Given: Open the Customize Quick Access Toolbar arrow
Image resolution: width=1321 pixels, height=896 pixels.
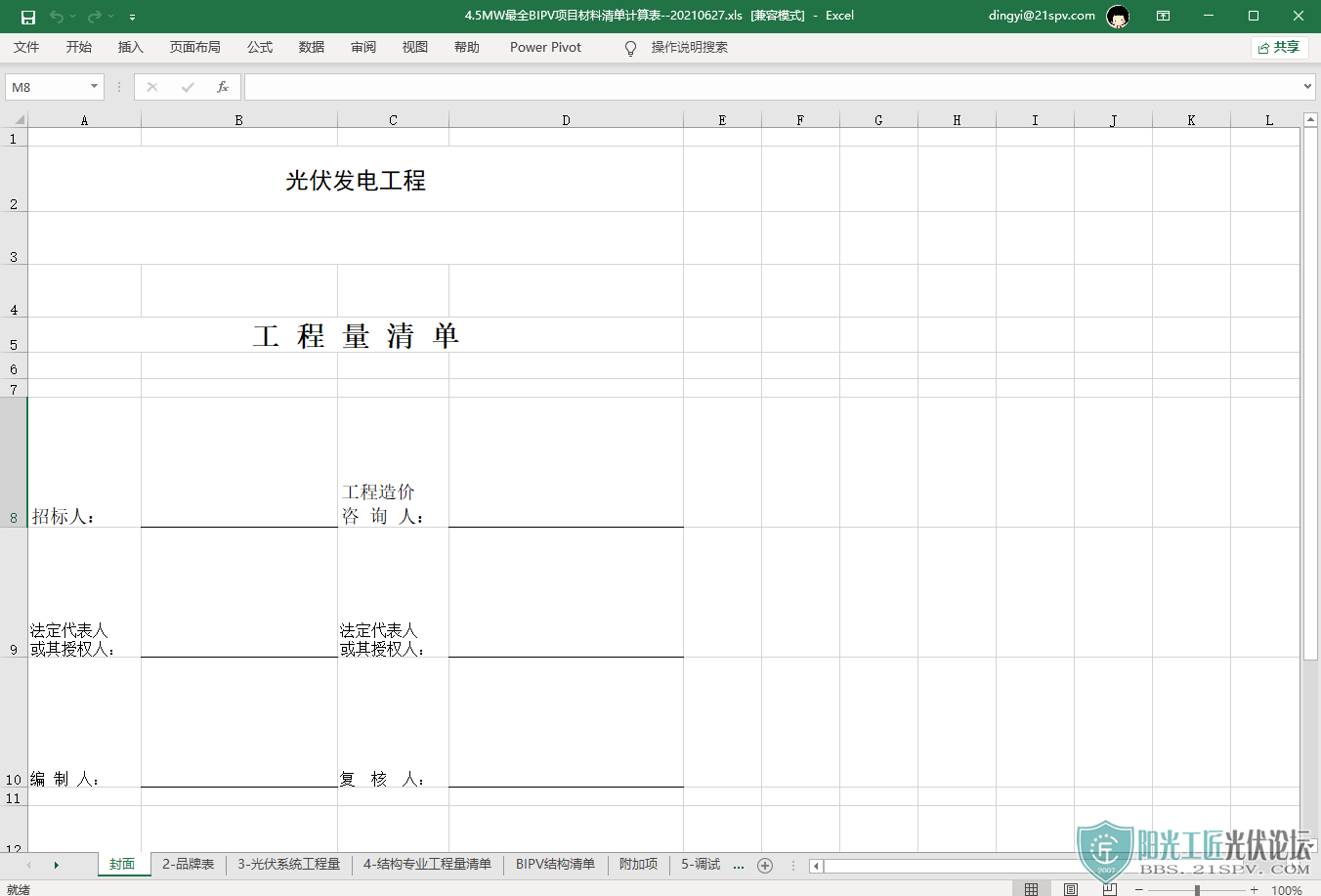Looking at the screenshot, I should [x=132, y=17].
